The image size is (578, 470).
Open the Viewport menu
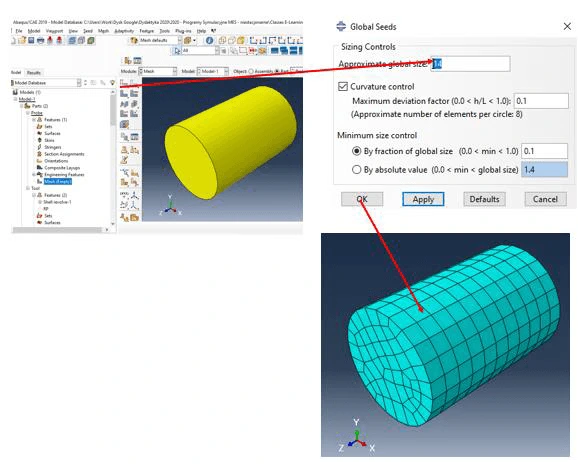pyautogui.click(x=54, y=31)
